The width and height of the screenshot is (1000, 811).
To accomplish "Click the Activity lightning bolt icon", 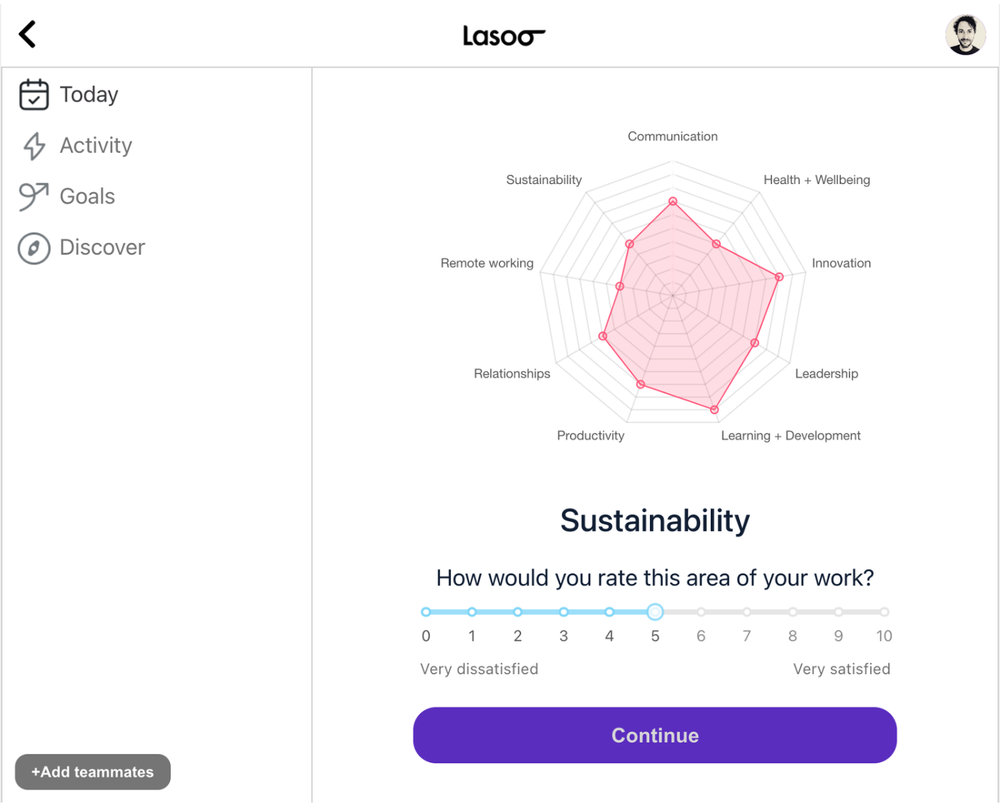I will click(x=34, y=146).
